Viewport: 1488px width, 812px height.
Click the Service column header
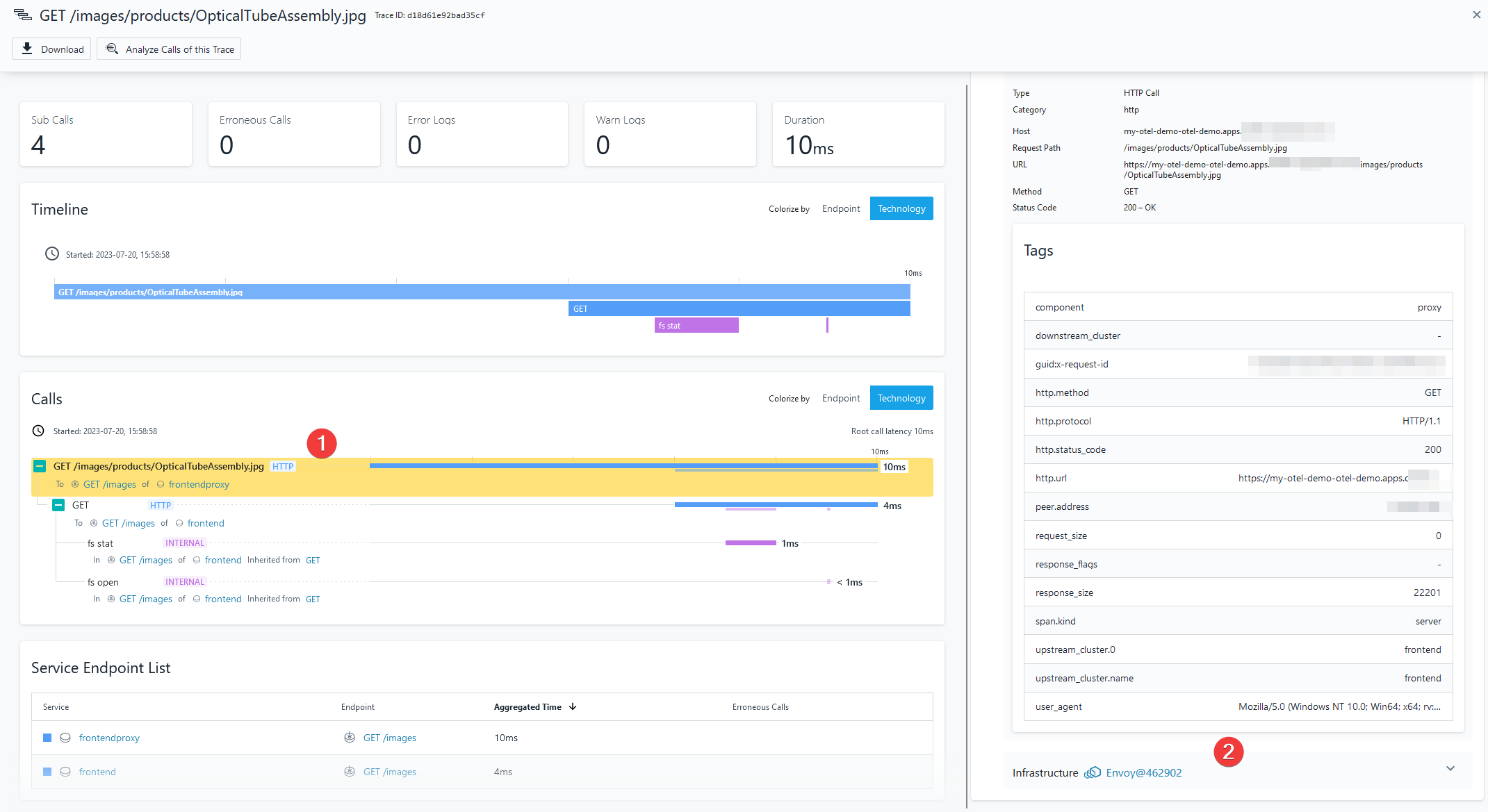point(56,706)
